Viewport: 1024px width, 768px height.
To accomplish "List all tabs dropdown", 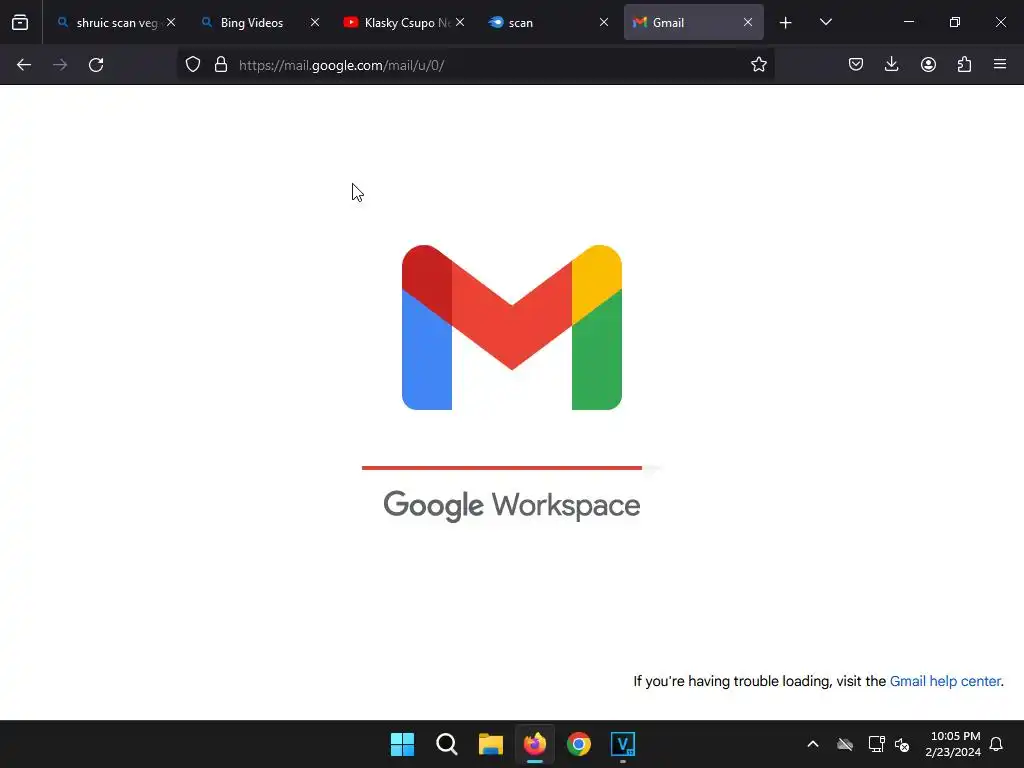I will click(825, 22).
